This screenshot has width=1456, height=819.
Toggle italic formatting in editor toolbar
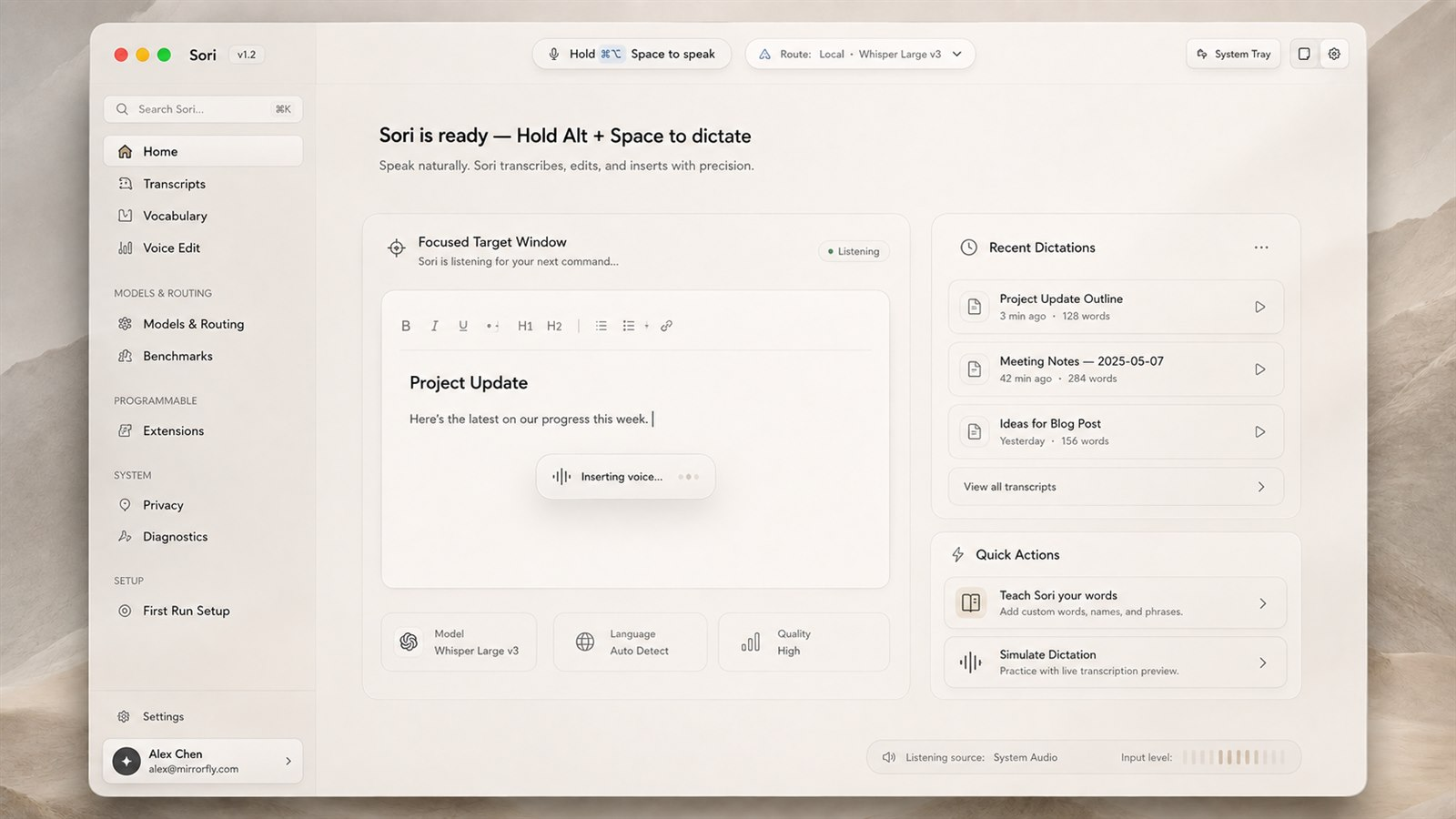click(435, 326)
